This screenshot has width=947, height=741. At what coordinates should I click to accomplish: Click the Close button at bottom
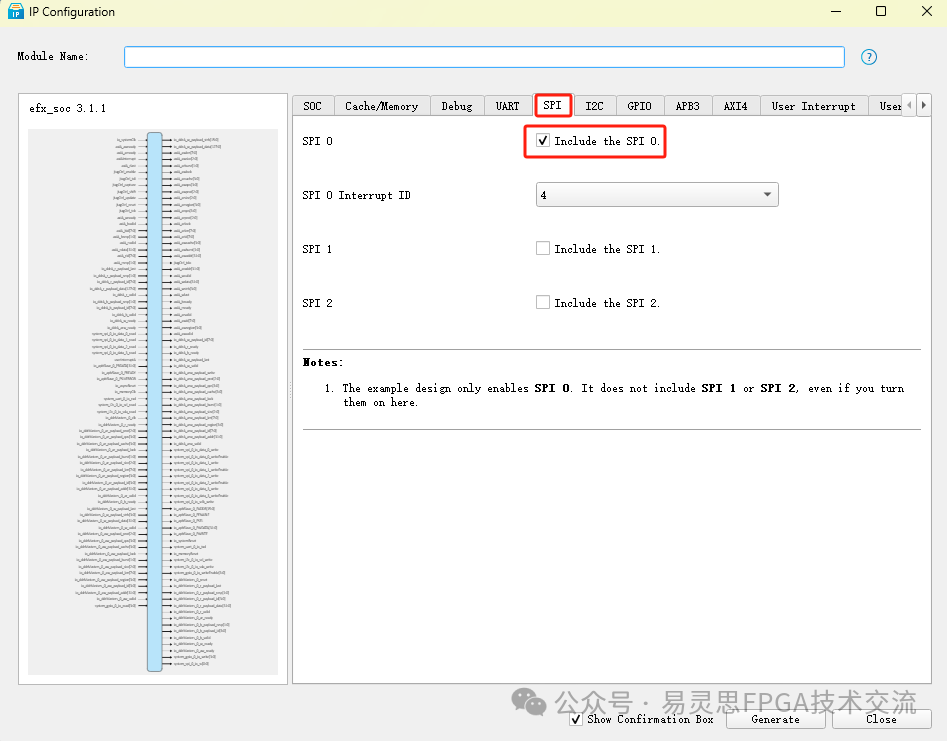(x=881, y=719)
